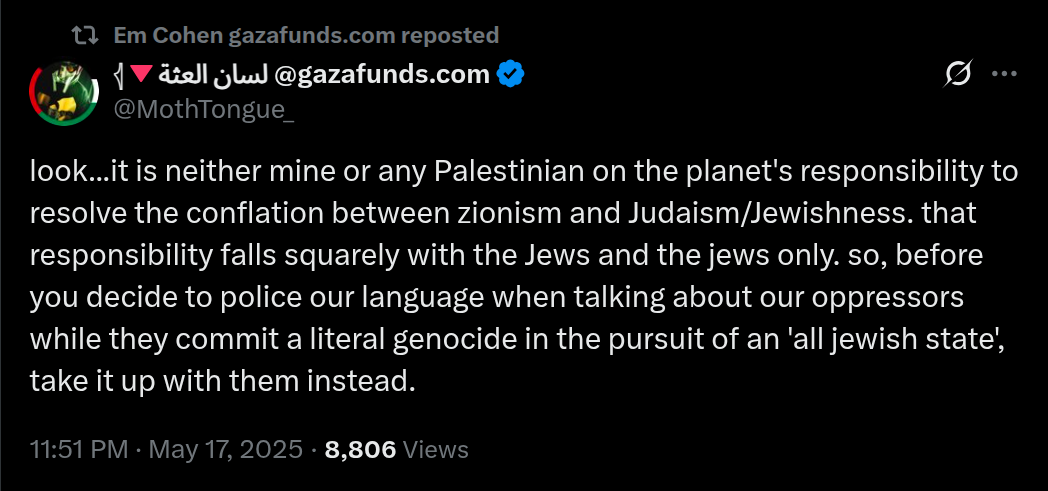
Task: Click the post's first line starting 'look...it'
Action: (524, 172)
